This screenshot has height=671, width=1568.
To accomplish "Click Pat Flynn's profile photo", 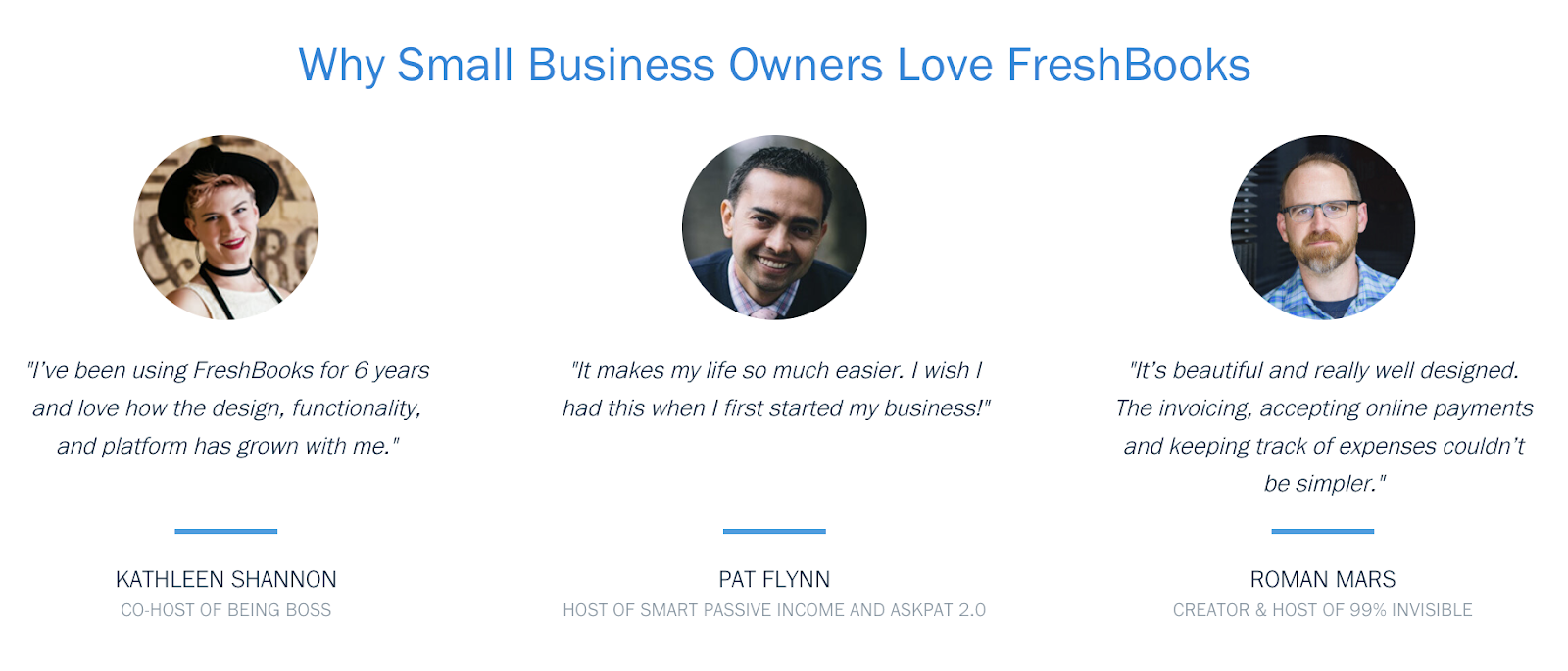I will pos(774,227).
